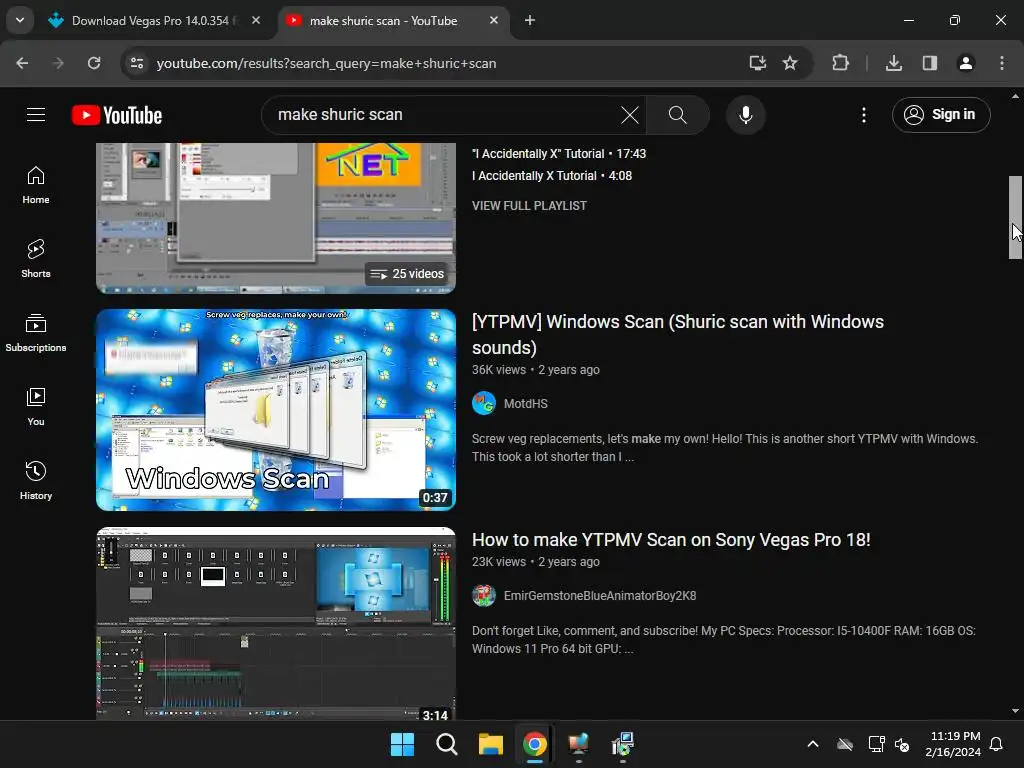This screenshot has width=1024, height=768.
Task: Click the scrollbar down arrow
Action: pos(1015,711)
